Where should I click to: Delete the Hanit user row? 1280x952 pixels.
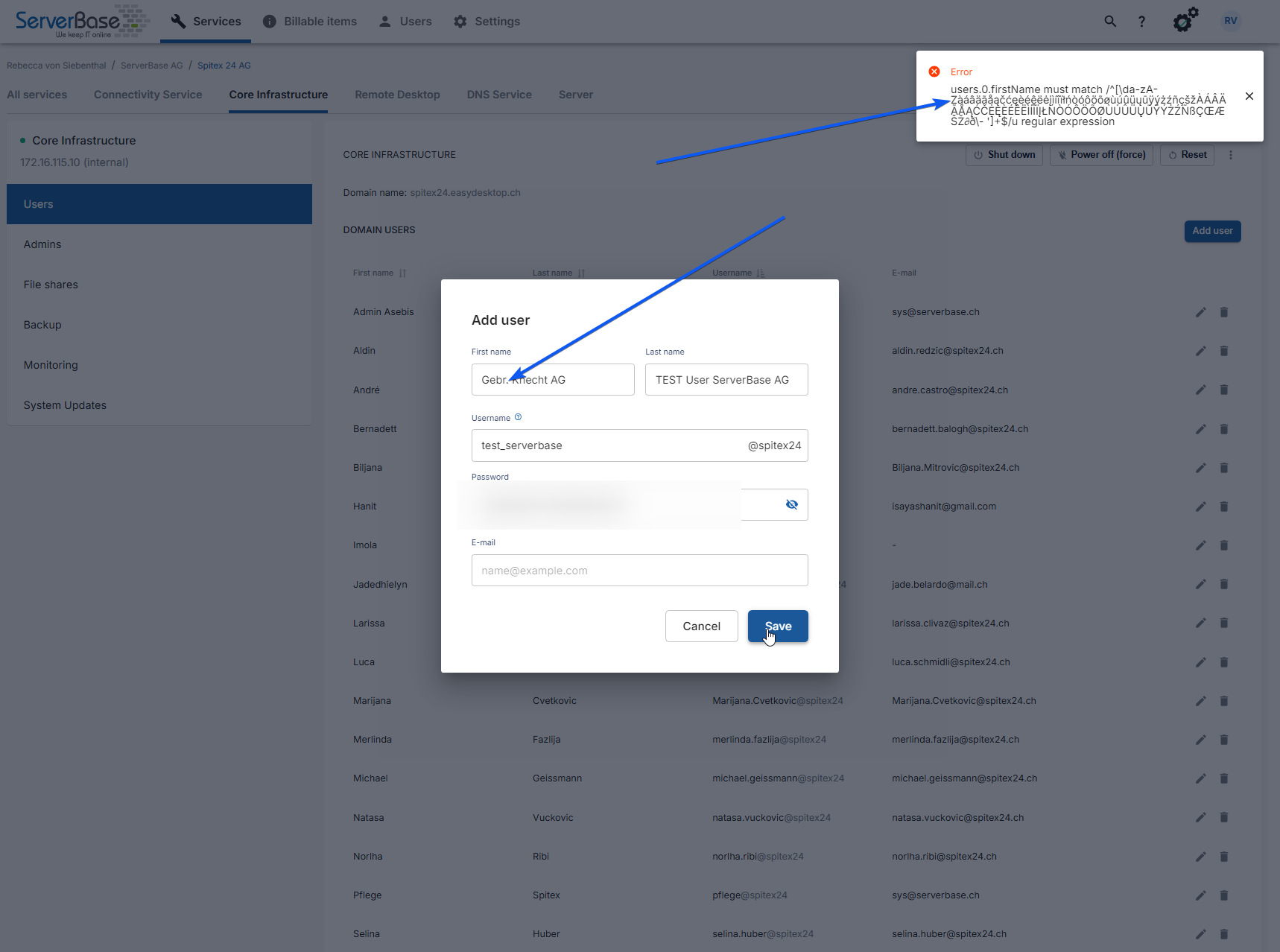coord(1223,507)
